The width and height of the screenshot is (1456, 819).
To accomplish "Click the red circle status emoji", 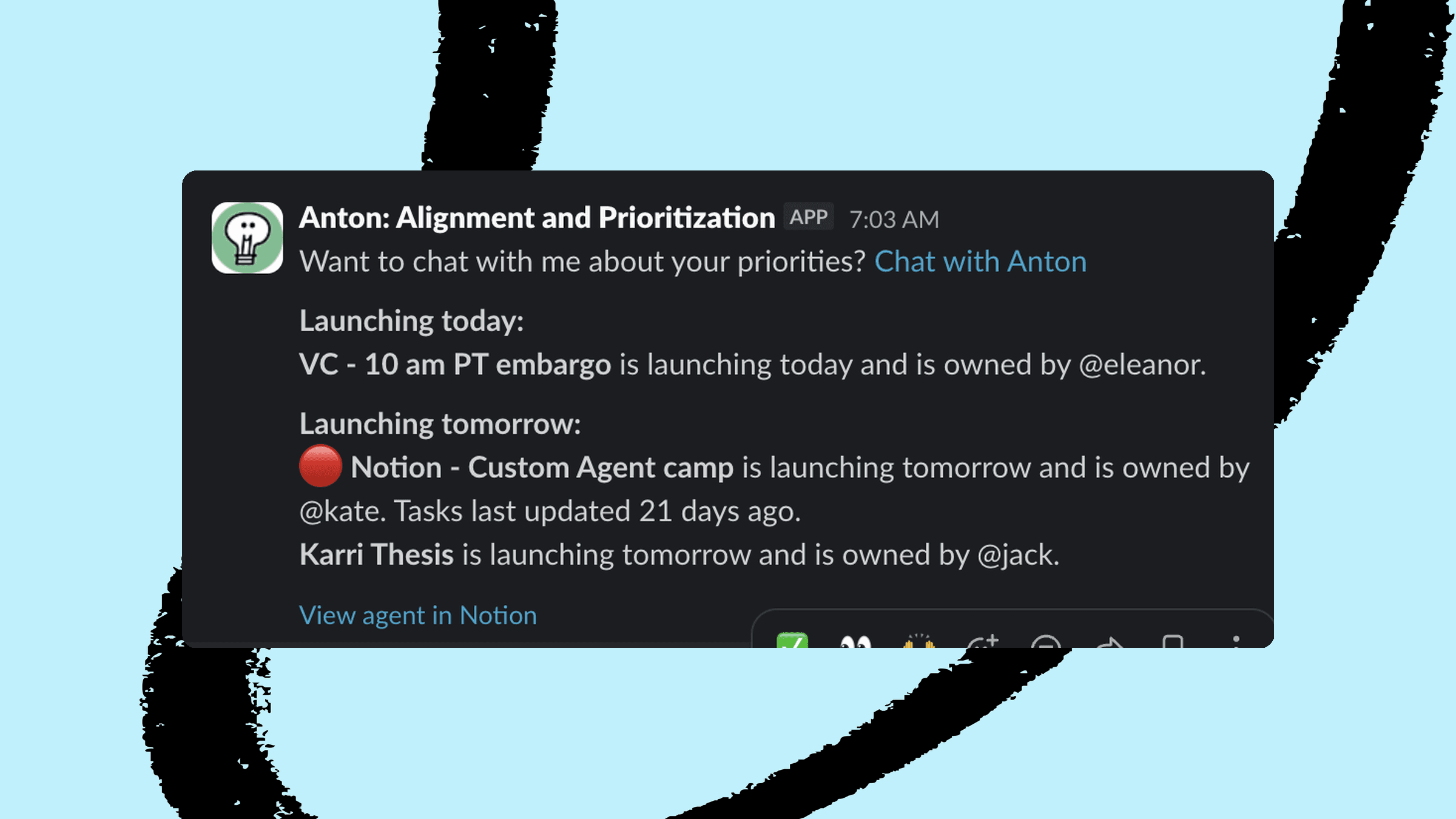I will coord(322,467).
